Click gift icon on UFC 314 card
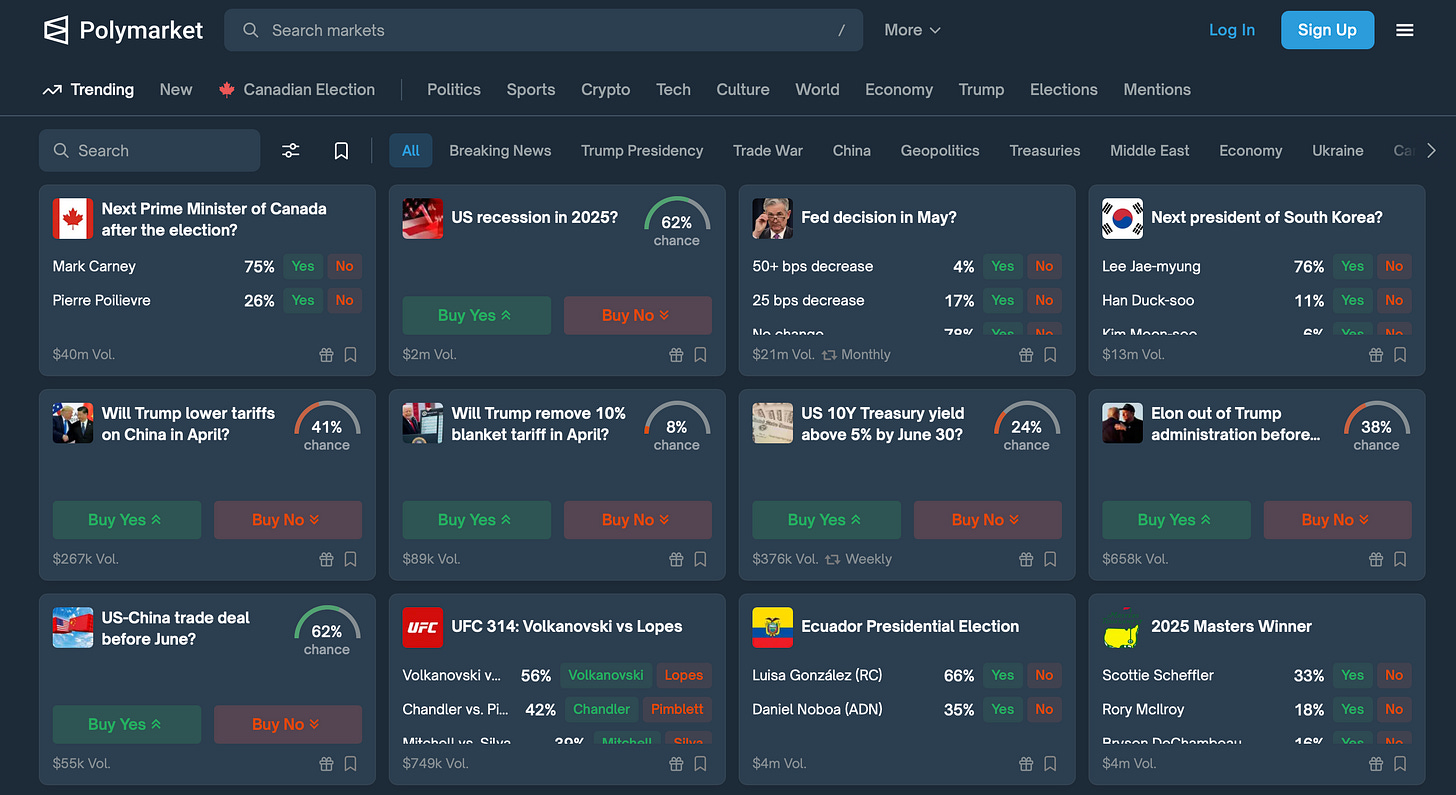The height and width of the screenshot is (795, 1456). tap(676, 763)
